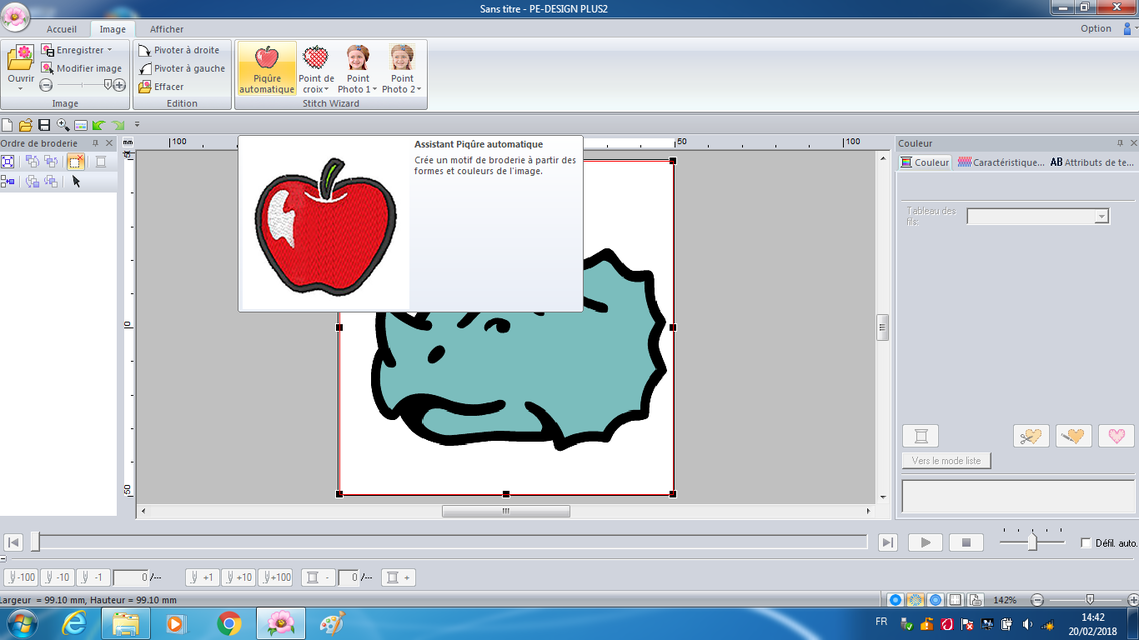The height and width of the screenshot is (640, 1139).
Task: Click the Pivoter à droite rotate icon
Action: click(x=145, y=50)
